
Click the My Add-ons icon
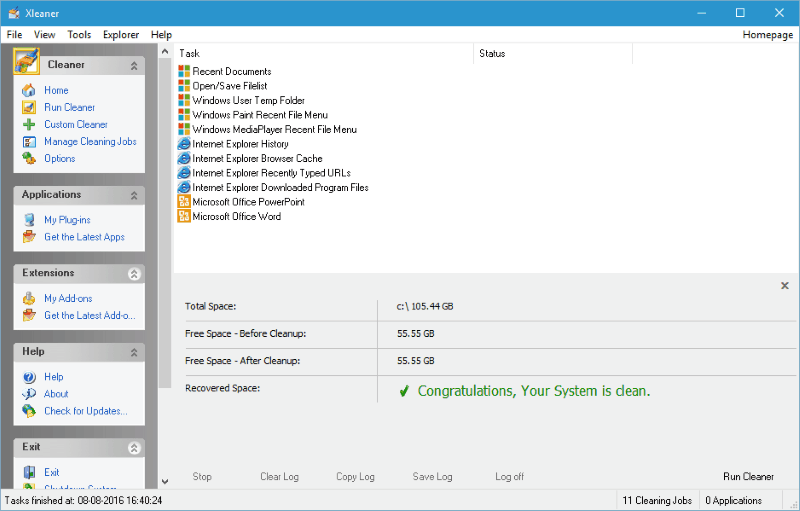[29, 298]
